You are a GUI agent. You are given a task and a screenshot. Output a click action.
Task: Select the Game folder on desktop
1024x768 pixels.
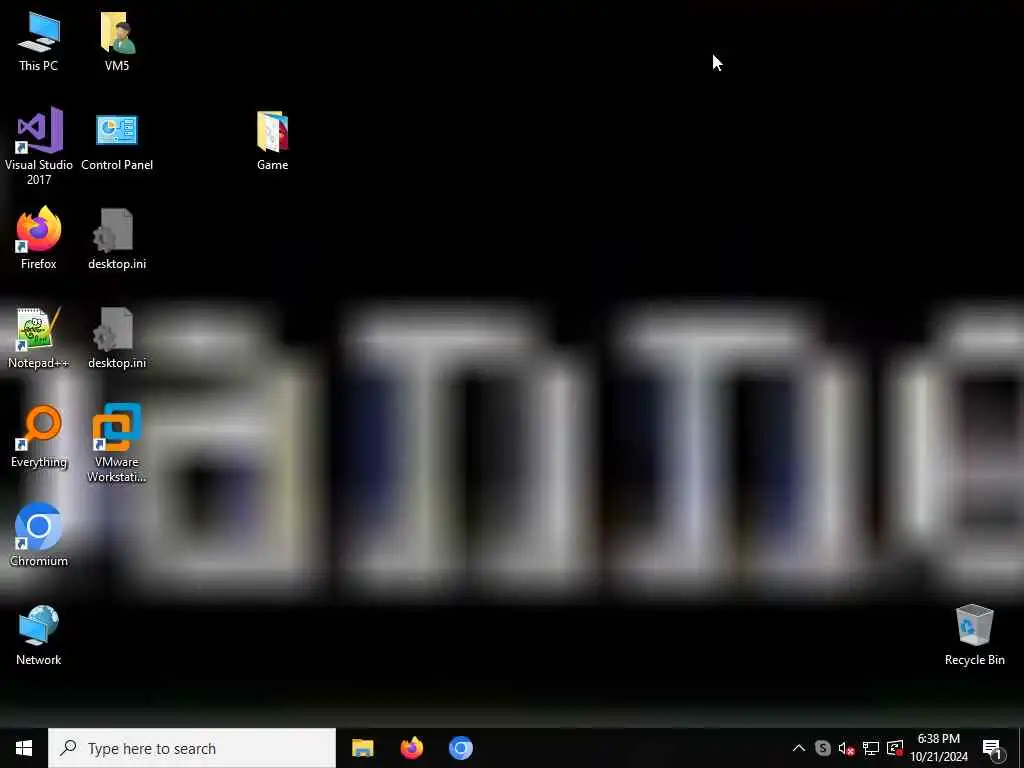click(272, 141)
